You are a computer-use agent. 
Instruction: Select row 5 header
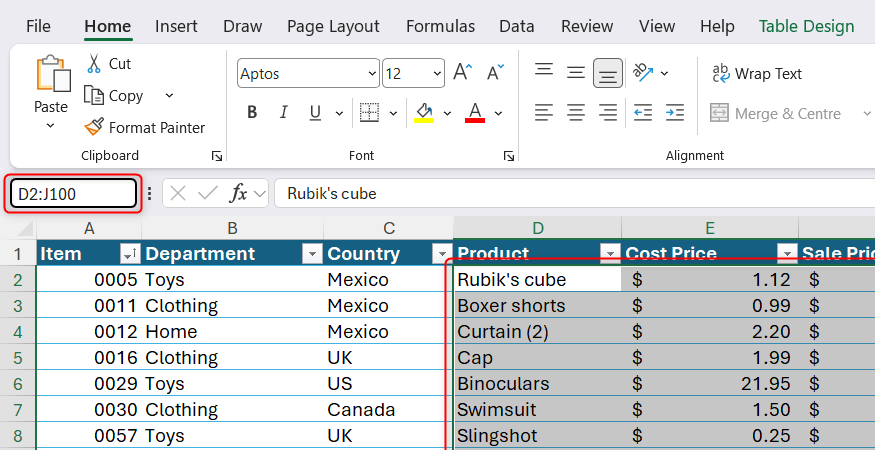tap(18, 357)
